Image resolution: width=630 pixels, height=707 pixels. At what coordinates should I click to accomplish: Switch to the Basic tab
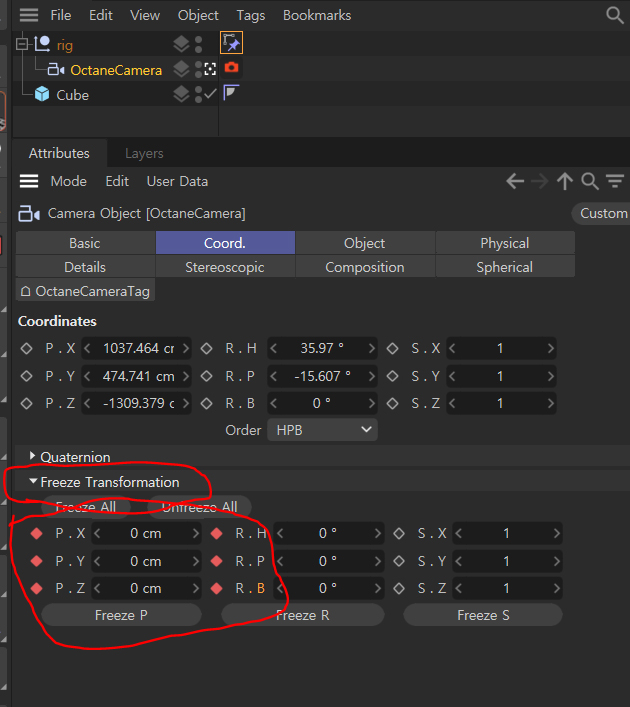85,243
